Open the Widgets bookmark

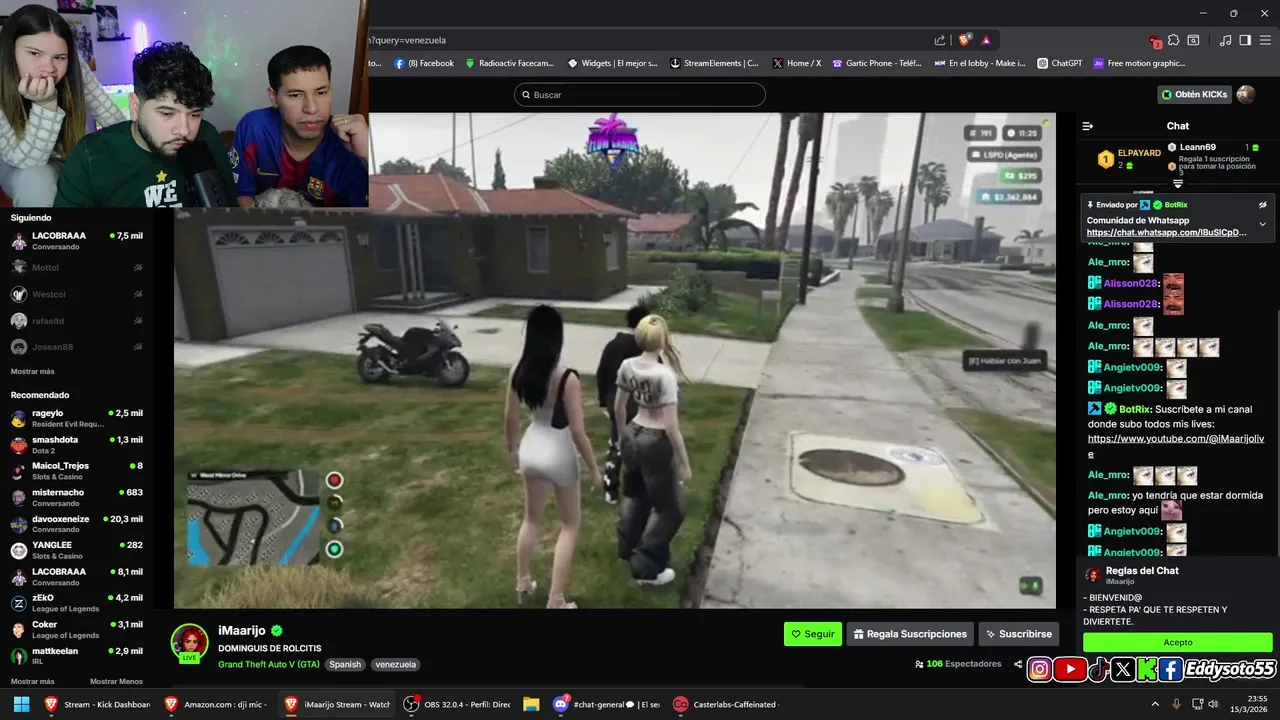click(613, 63)
